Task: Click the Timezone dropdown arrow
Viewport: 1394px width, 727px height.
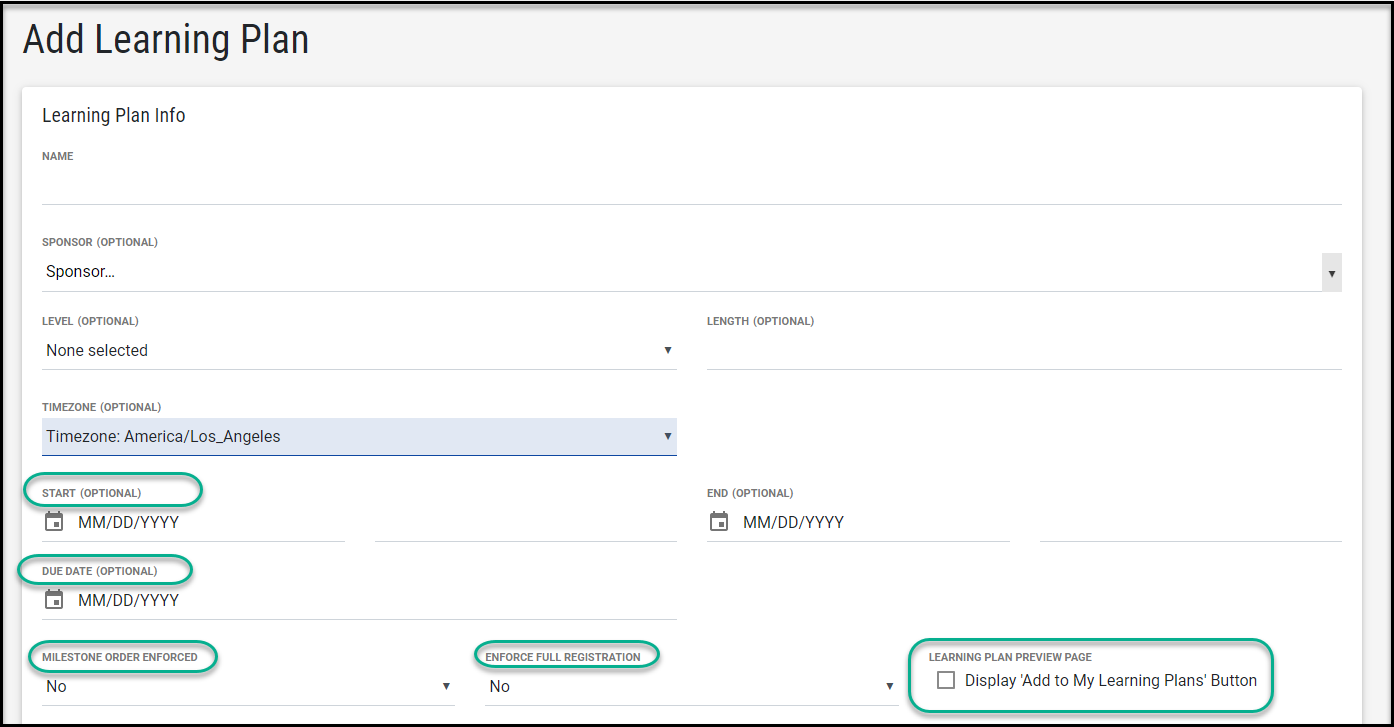Action: tap(667, 436)
